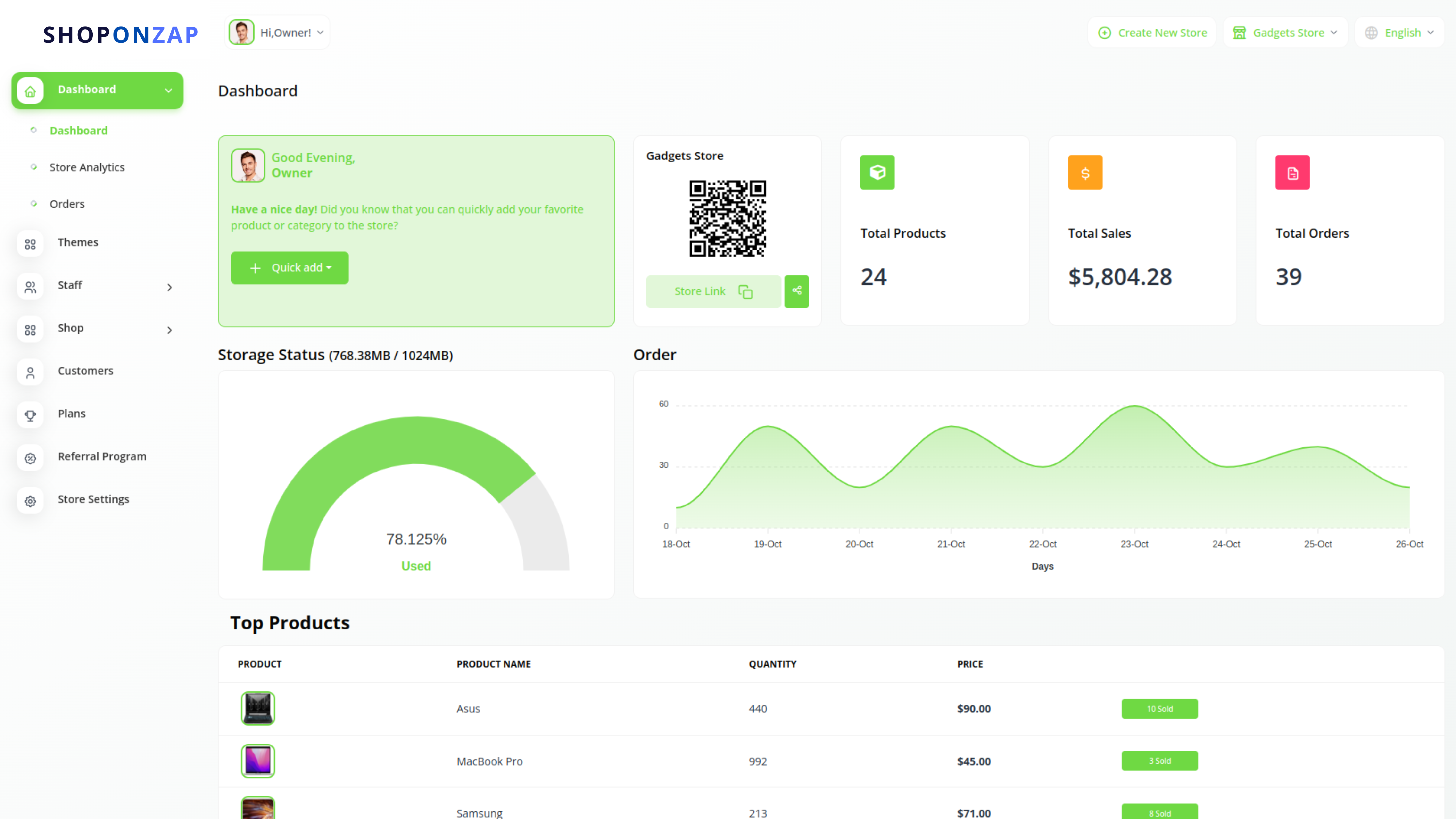Screen dimensions: 1456x819
Task: Go to Themes in sidebar
Action: (x=77, y=242)
